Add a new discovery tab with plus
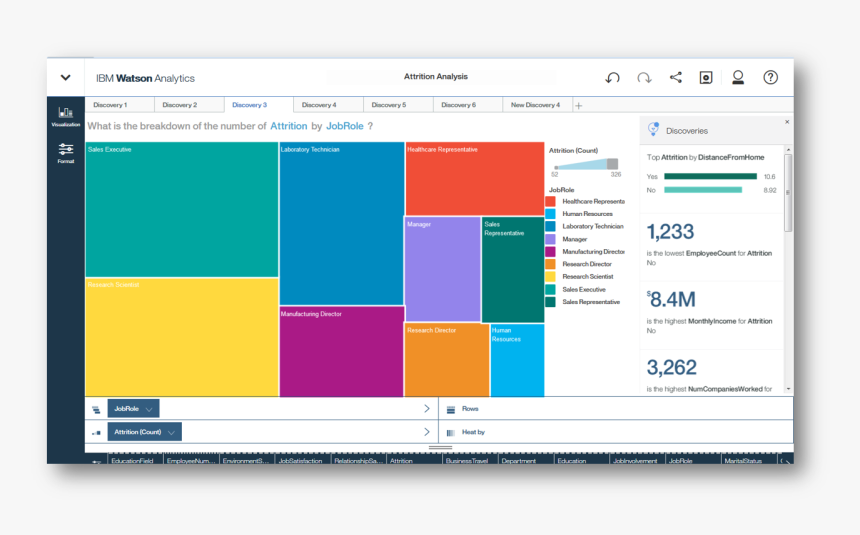 click(x=578, y=105)
